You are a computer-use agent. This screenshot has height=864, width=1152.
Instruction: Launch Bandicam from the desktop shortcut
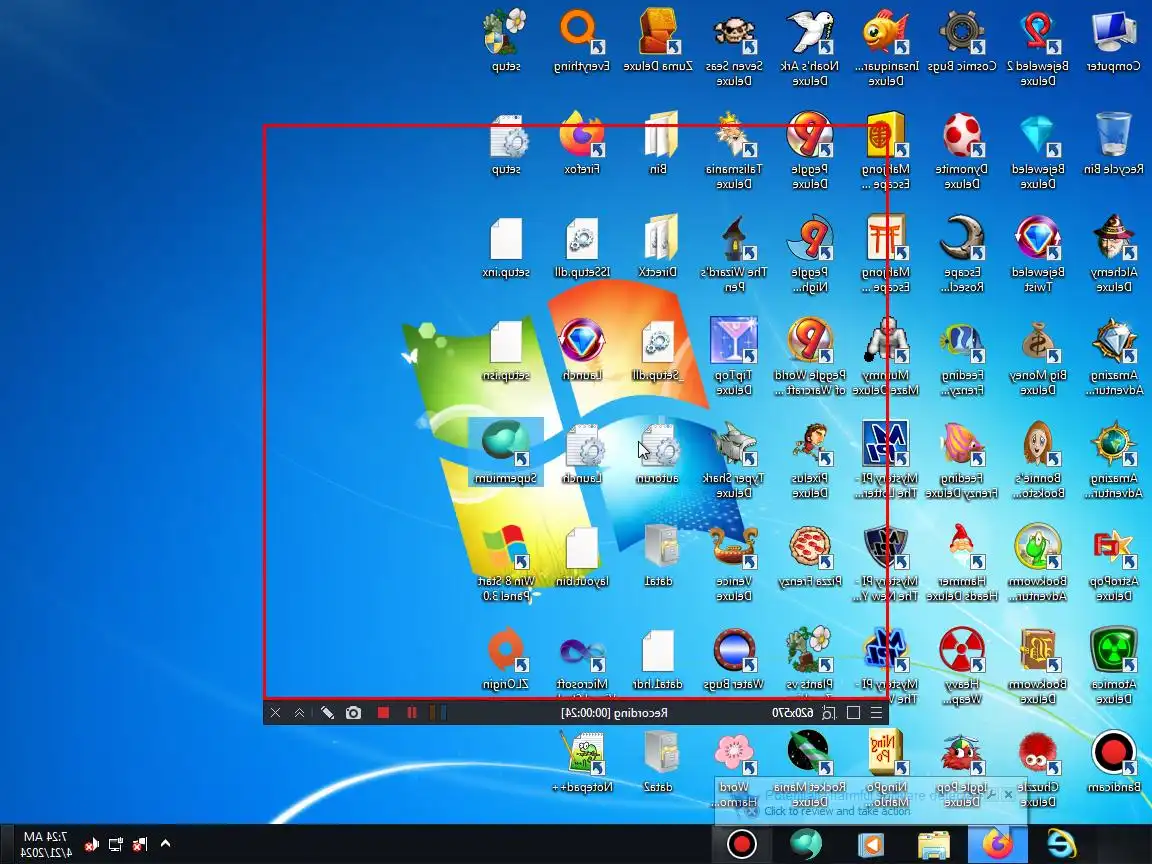click(1114, 762)
